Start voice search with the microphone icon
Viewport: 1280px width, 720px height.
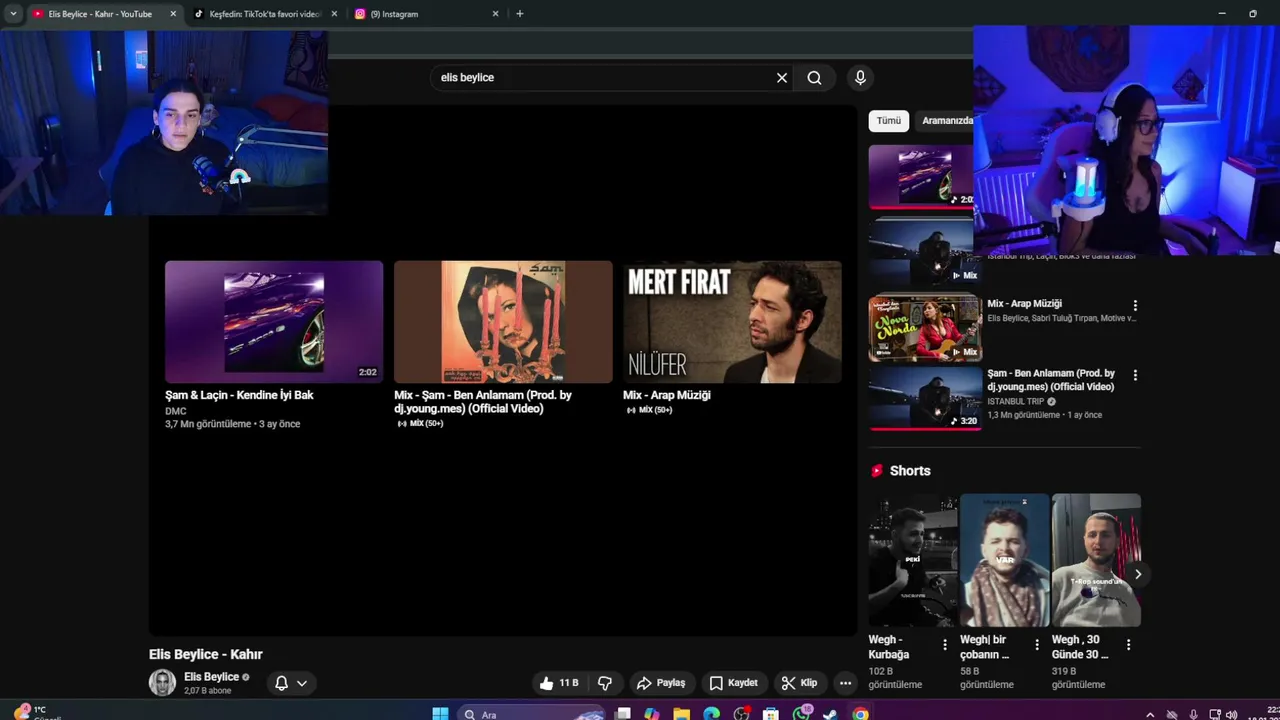pos(860,77)
